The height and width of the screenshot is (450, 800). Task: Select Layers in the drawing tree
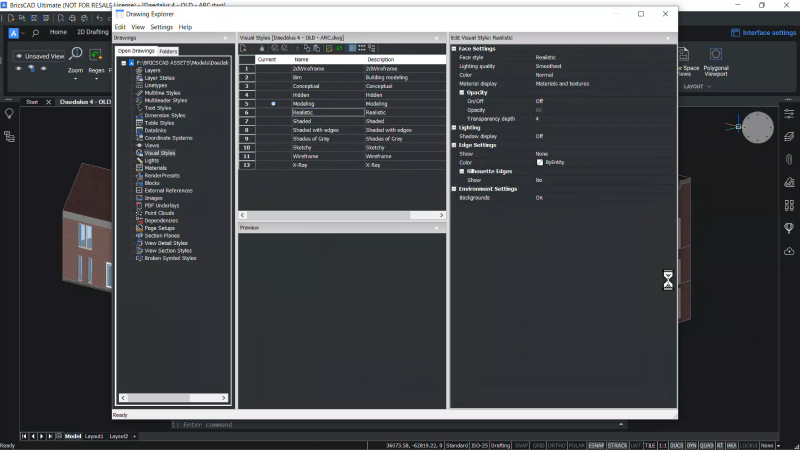[x=152, y=70]
